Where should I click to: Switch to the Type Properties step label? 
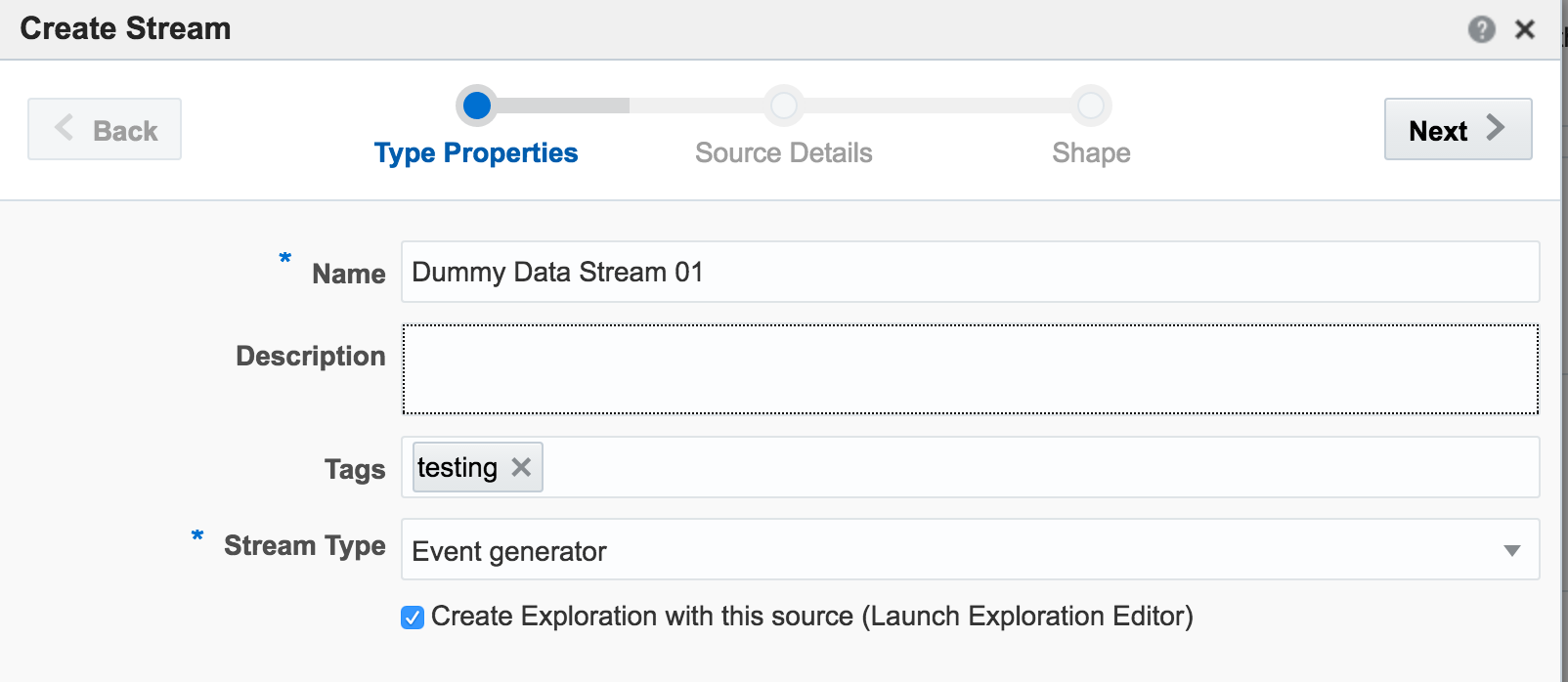click(476, 153)
